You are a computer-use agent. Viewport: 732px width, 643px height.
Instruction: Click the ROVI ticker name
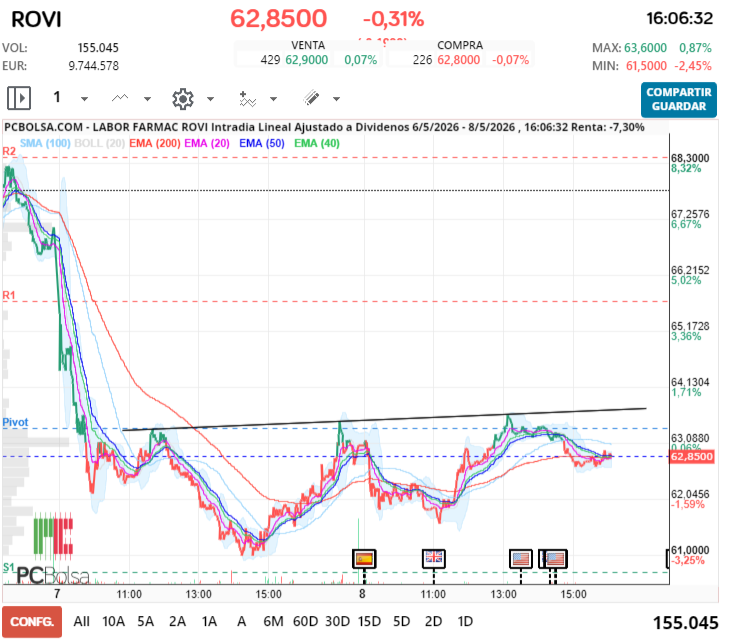(36, 20)
